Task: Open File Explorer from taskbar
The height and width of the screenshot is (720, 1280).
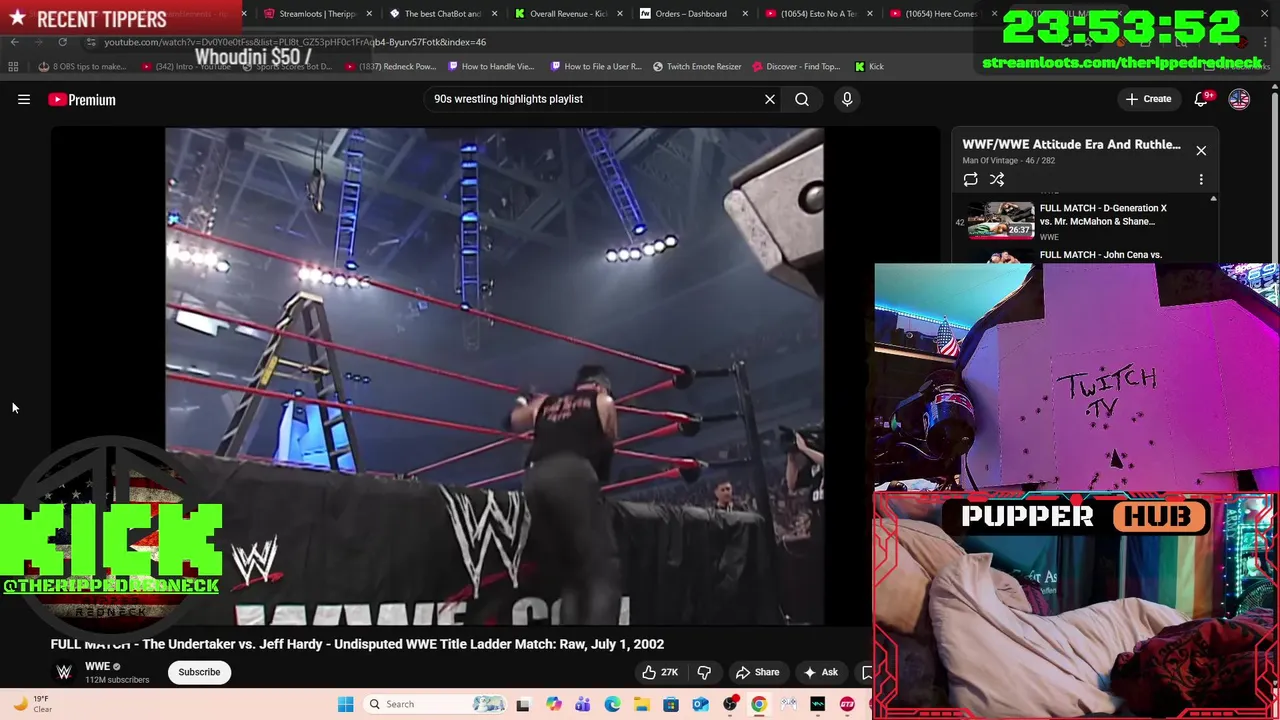Action: click(641, 704)
